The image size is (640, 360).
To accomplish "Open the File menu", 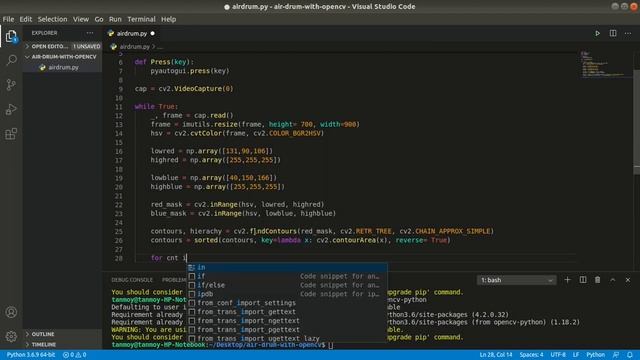I will pos(8,19).
